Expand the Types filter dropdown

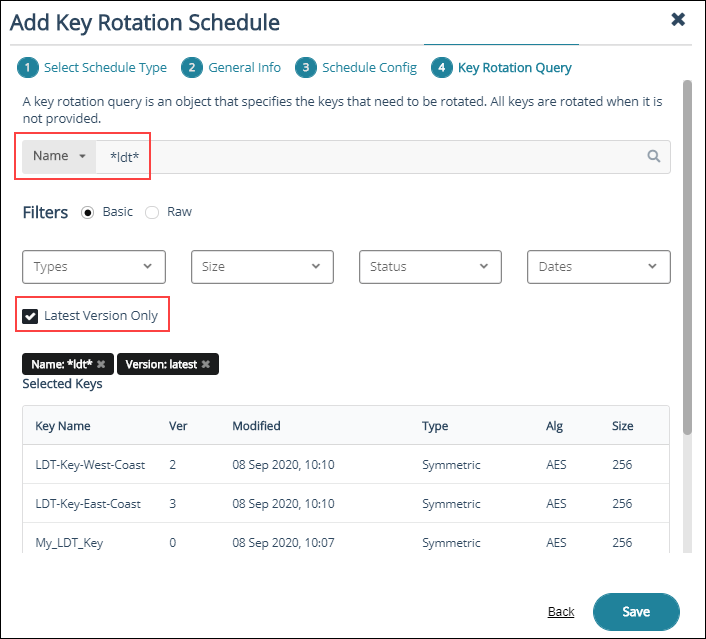(94, 267)
